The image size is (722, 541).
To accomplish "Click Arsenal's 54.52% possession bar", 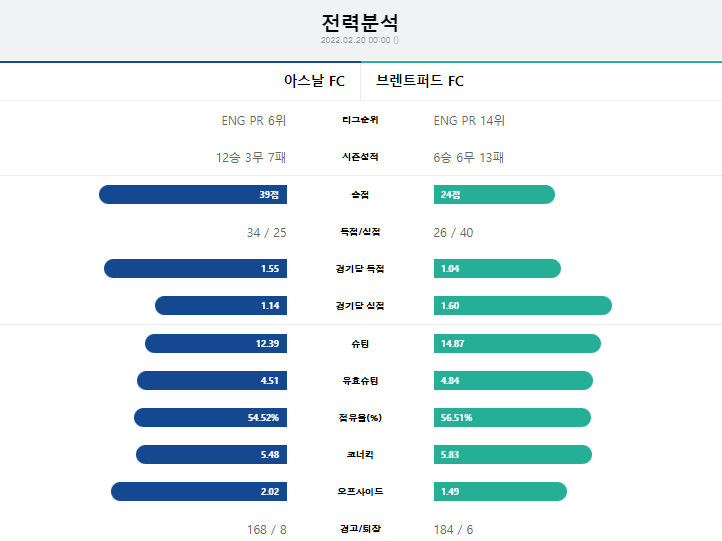I will pos(210,418).
